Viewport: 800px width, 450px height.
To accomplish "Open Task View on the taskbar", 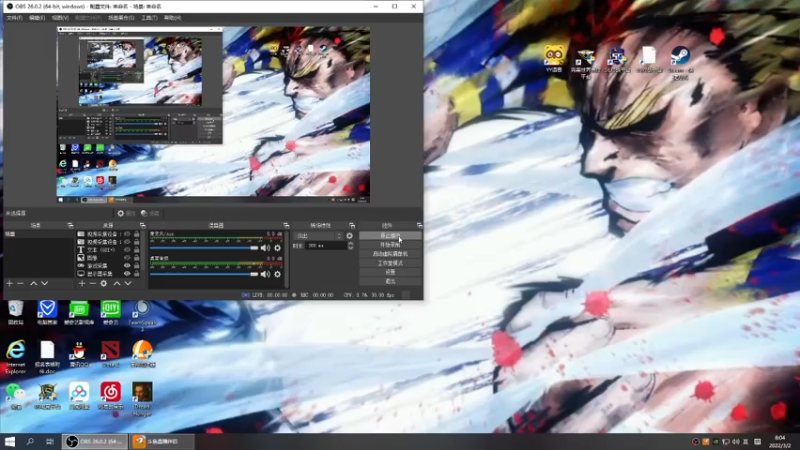I will [x=49, y=441].
